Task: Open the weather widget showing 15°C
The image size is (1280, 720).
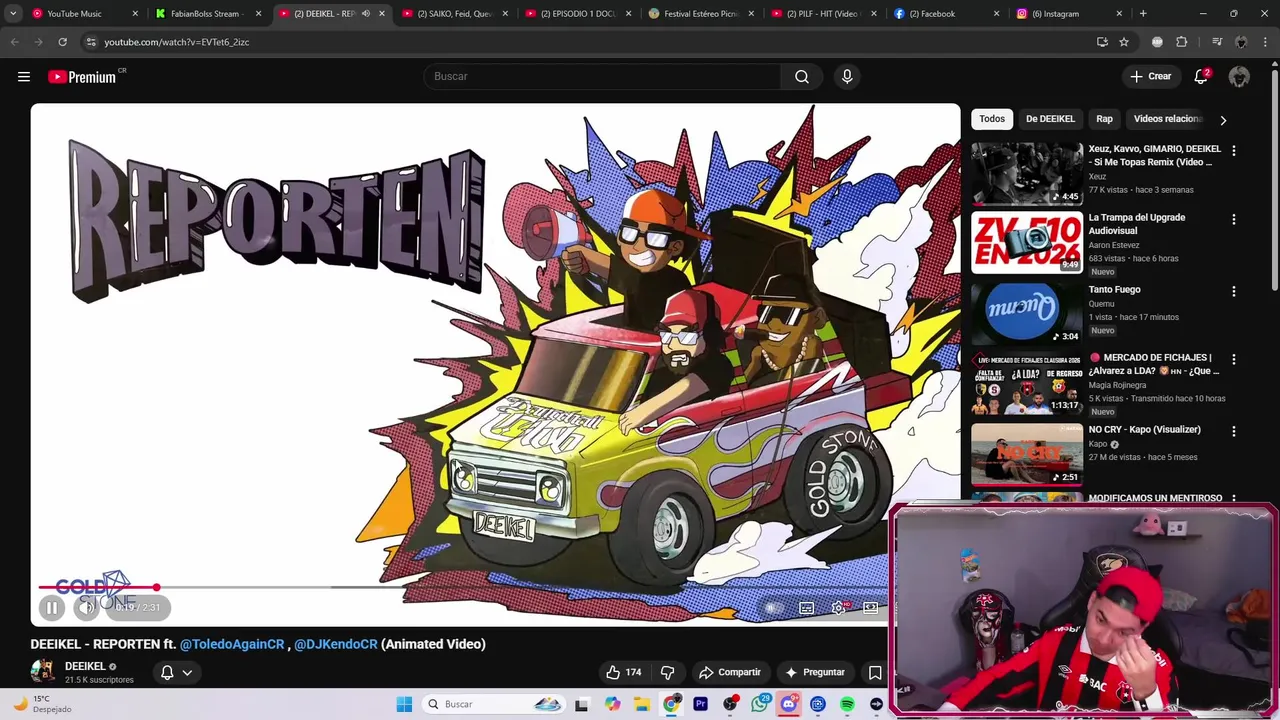Action: click(x=42, y=704)
